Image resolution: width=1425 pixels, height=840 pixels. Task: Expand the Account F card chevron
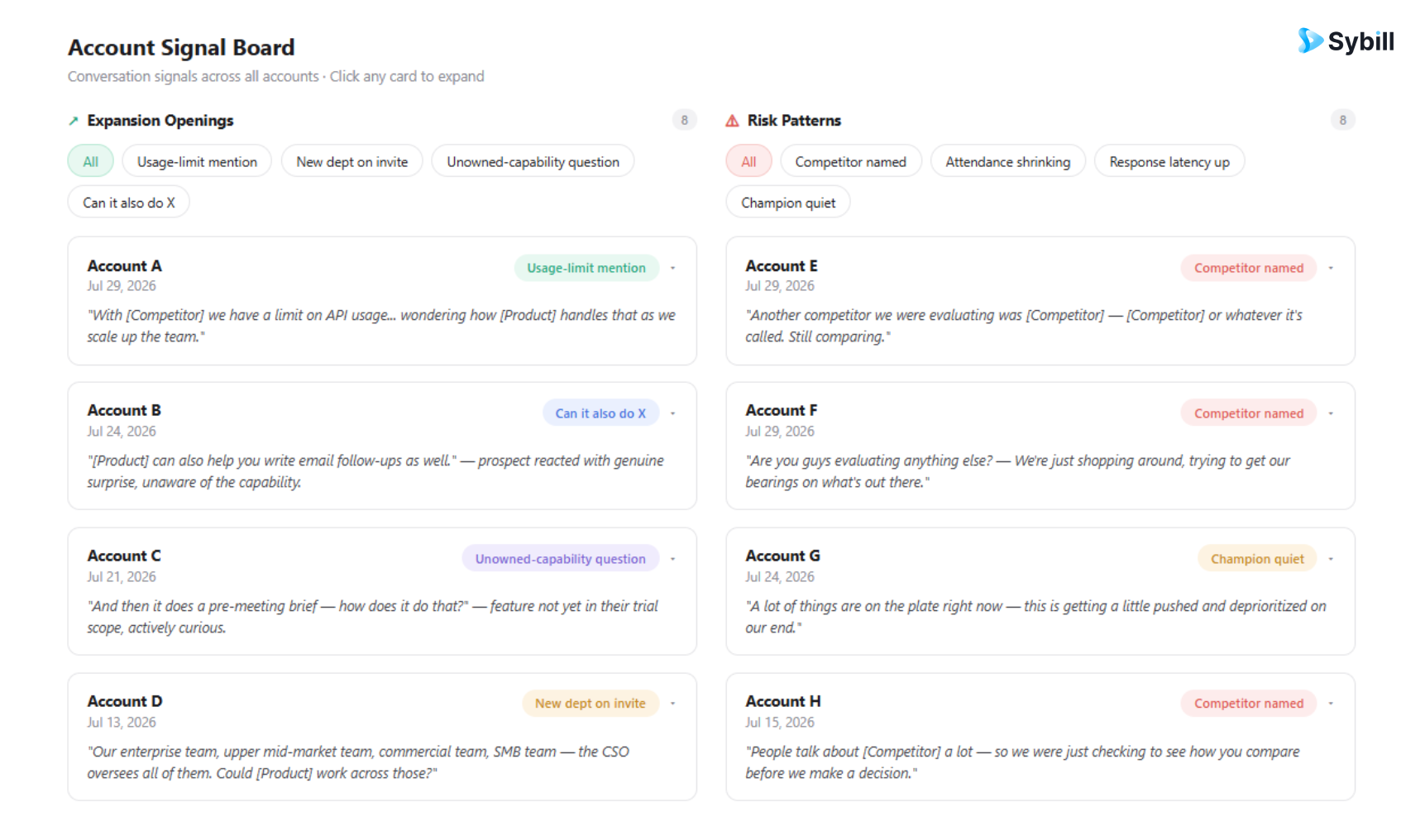tap(1331, 413)
